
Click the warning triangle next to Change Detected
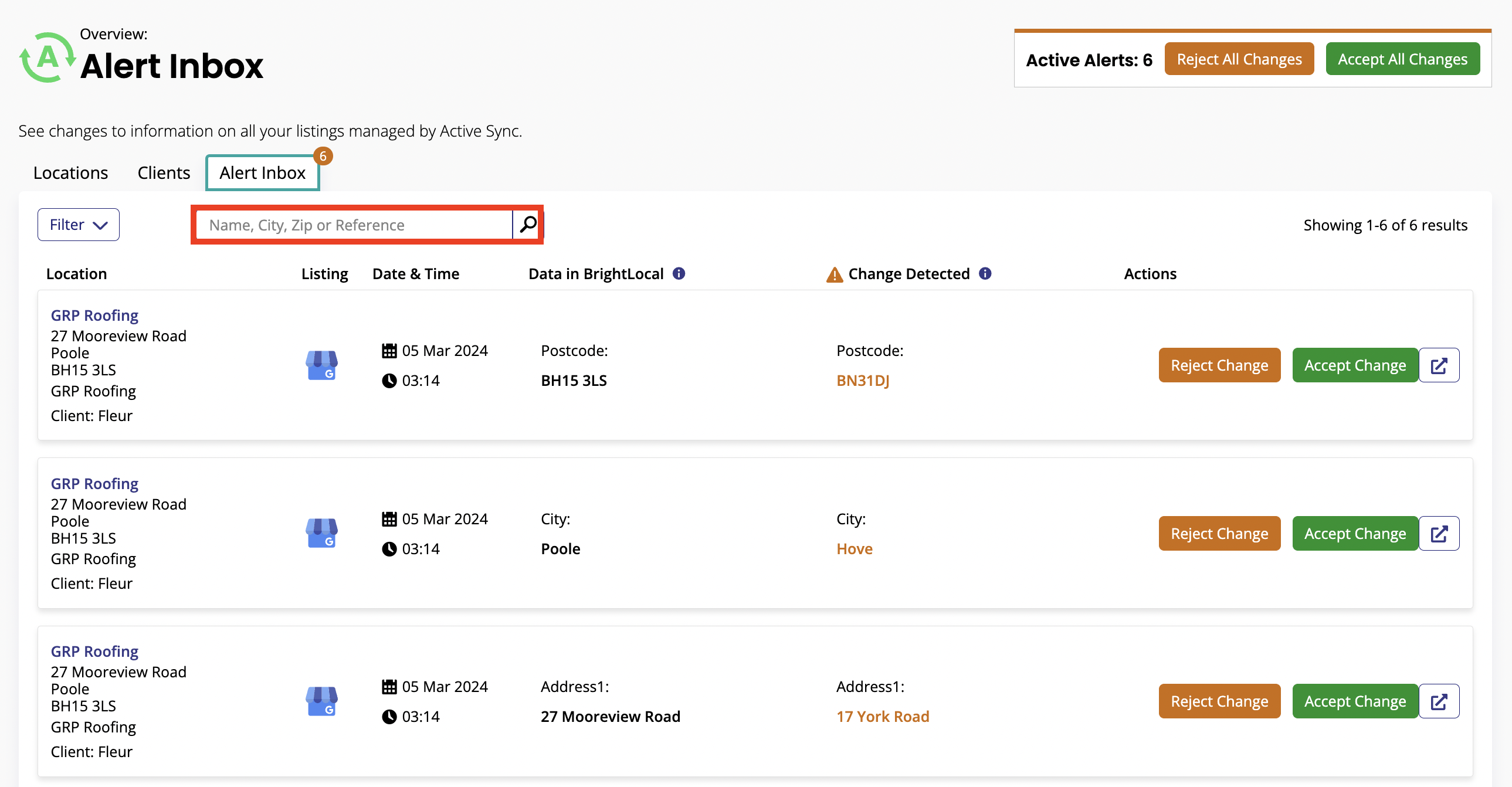coord(834,273)
